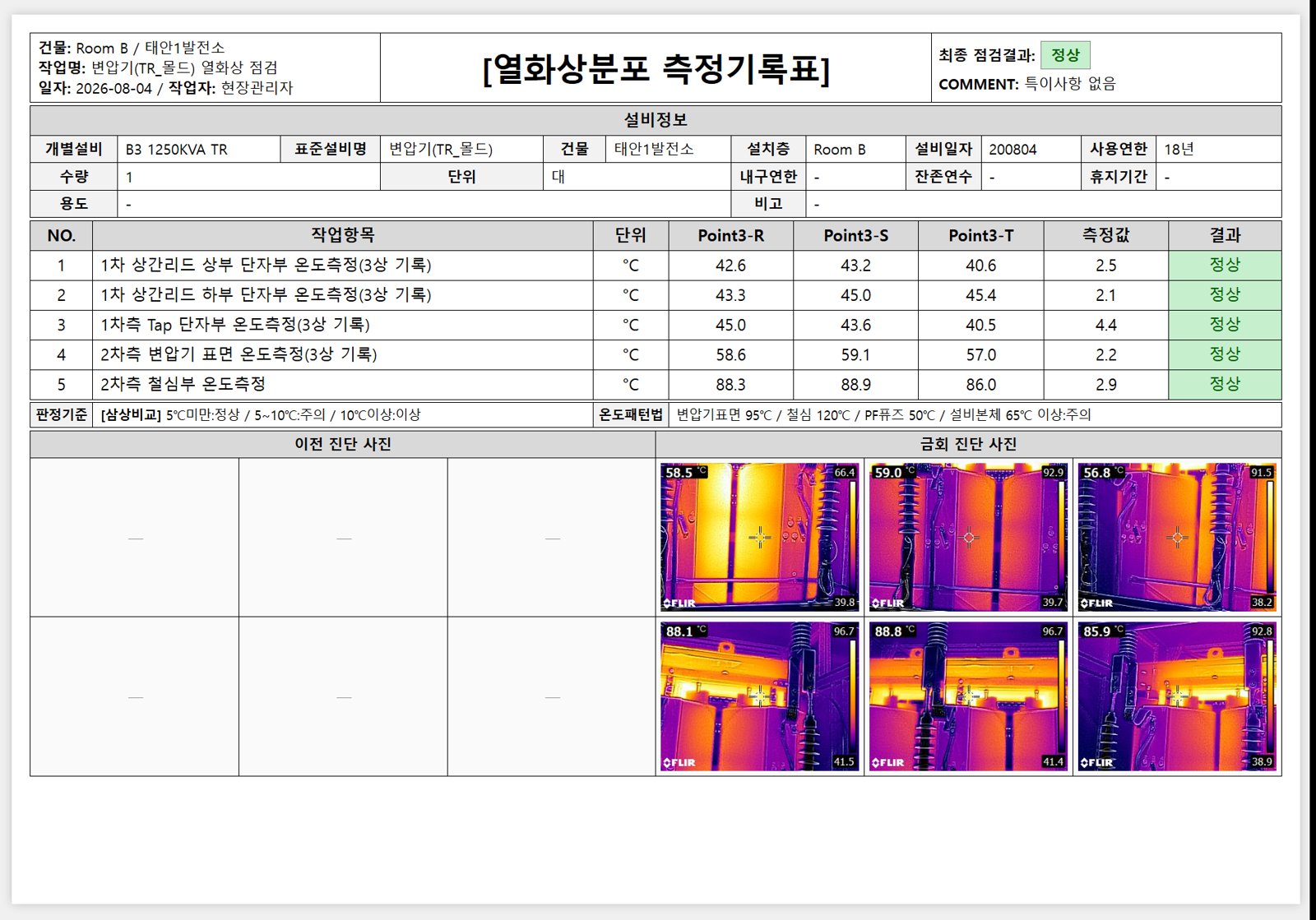Click the 57.0 value in Point3-T column
The width and height of the screenshot is (1316, 920).
[980, 354]
